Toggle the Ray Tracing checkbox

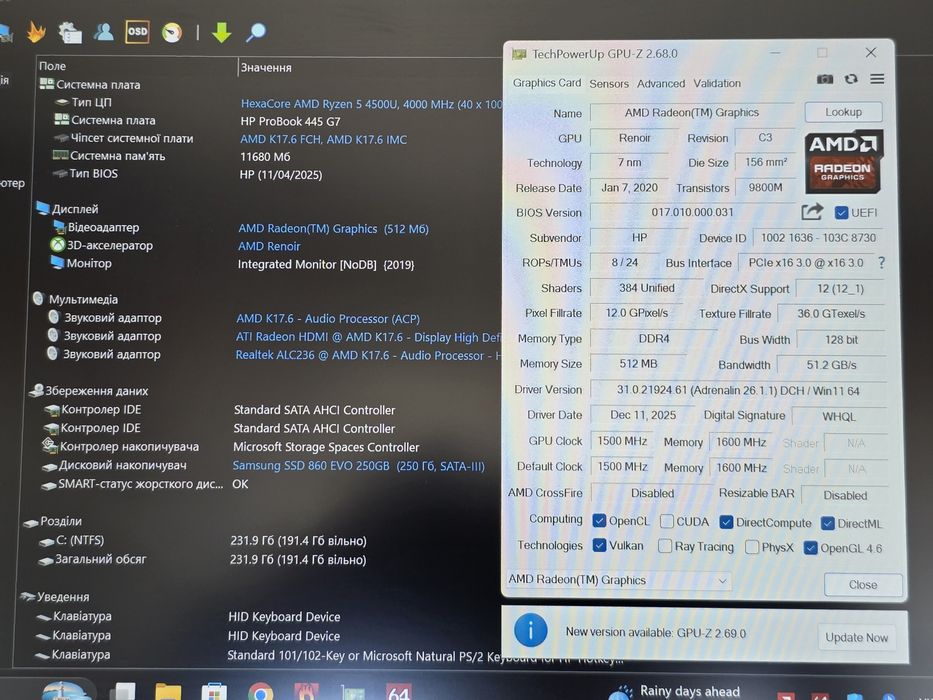click(665, 546)
